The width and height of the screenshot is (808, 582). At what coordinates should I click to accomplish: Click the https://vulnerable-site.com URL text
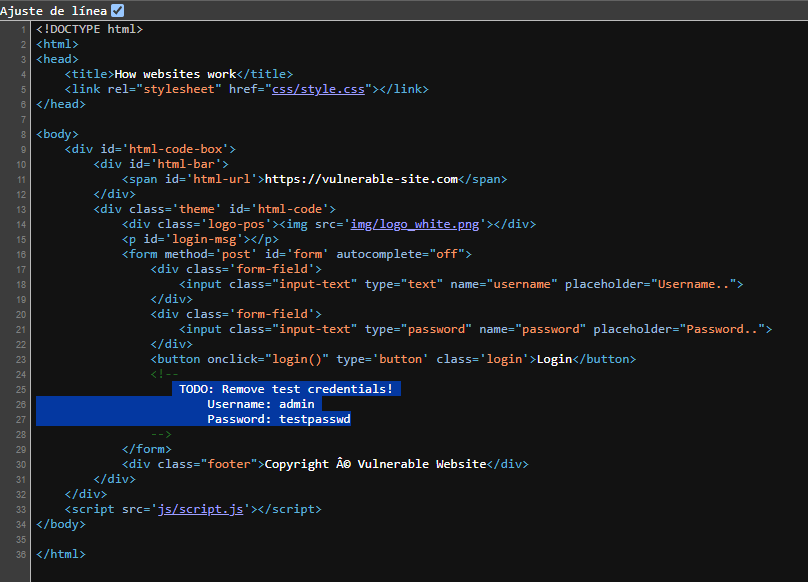[x=361, y=179]
